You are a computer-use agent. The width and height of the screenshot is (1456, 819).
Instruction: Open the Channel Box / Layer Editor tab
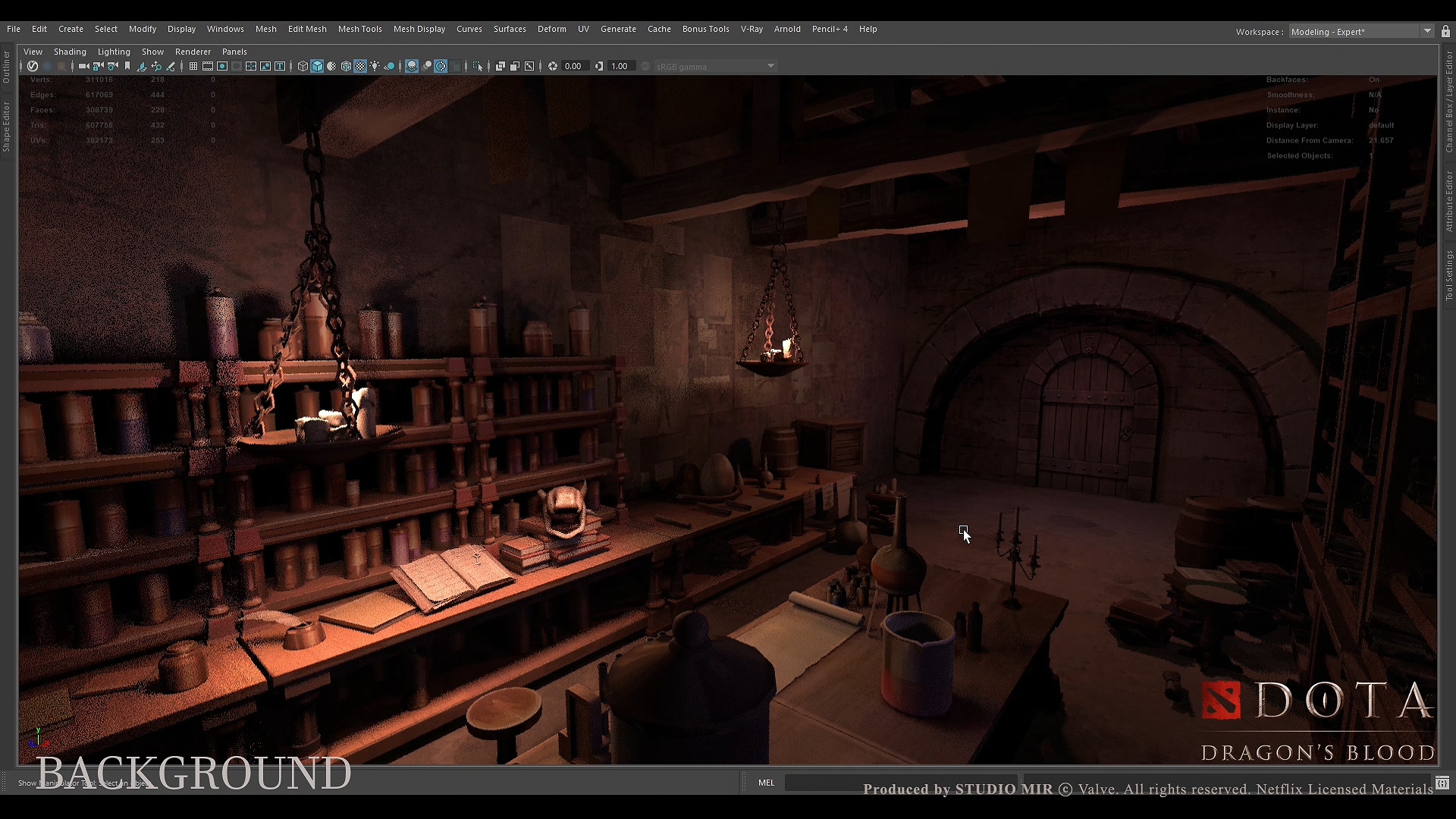1448,102
